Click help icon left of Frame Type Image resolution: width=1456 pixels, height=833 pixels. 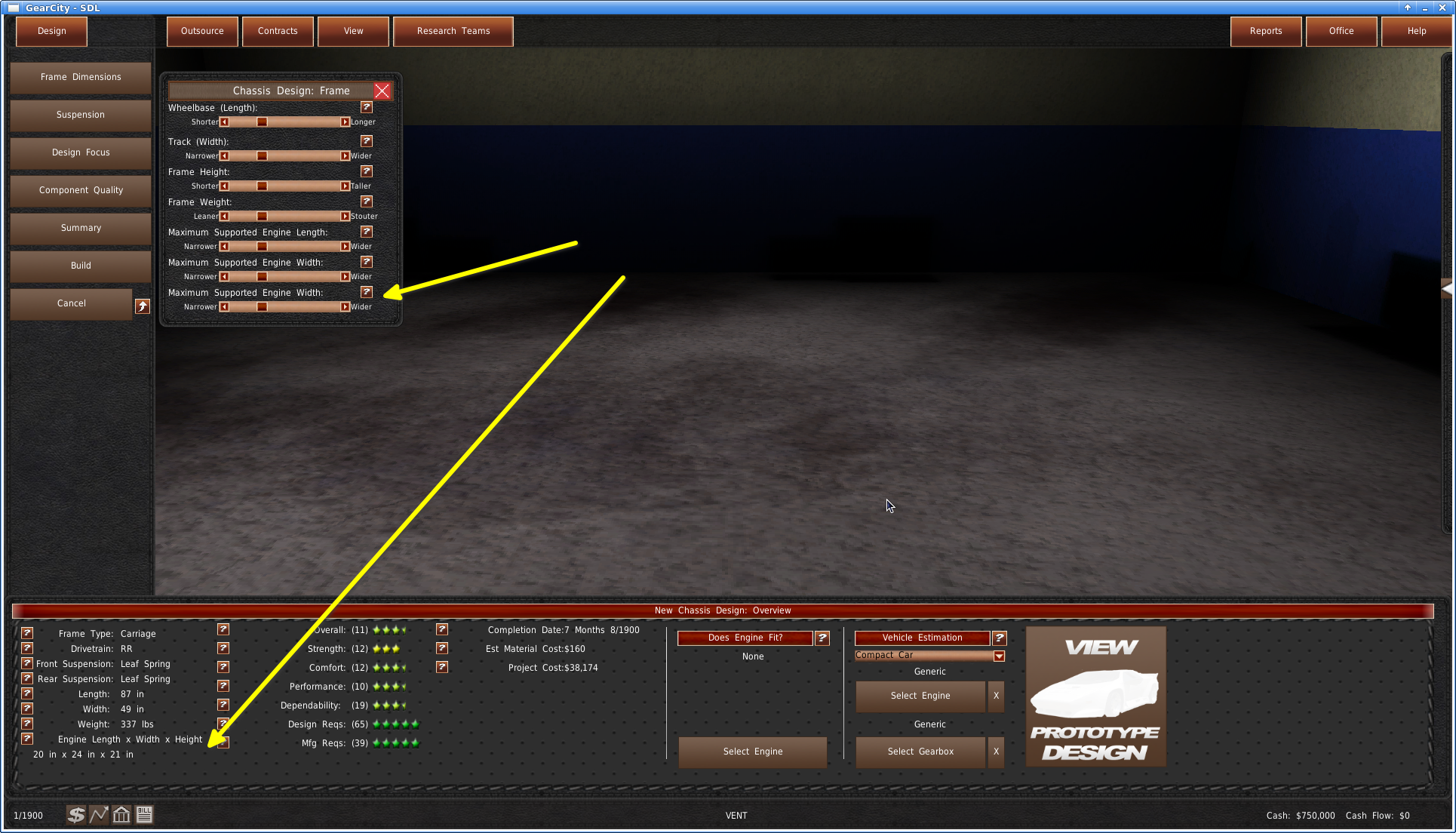(27, 633)
